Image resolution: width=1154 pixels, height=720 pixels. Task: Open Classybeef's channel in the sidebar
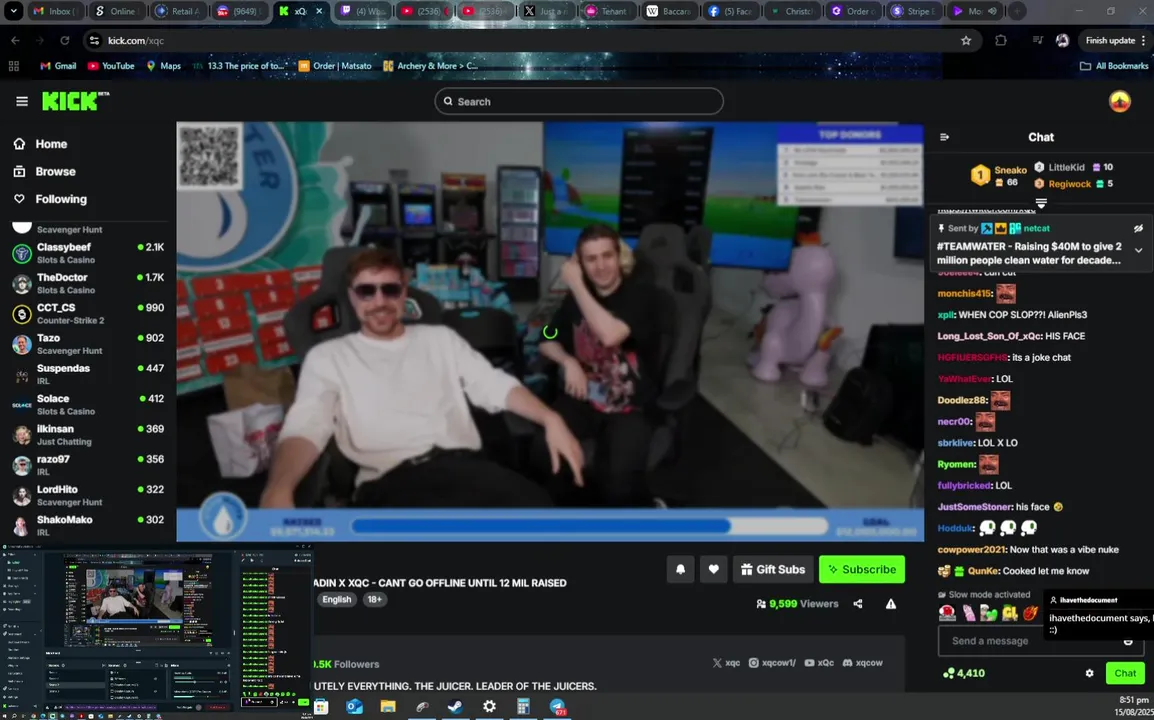(88, 253)
